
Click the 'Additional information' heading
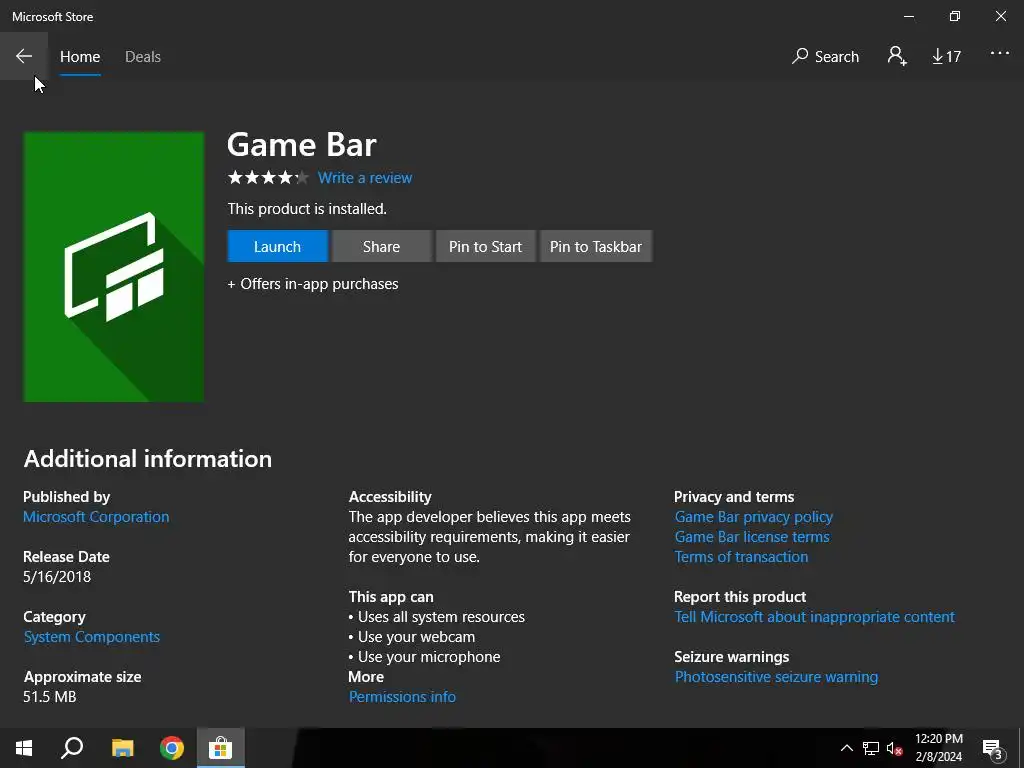[x=148, y=458]
